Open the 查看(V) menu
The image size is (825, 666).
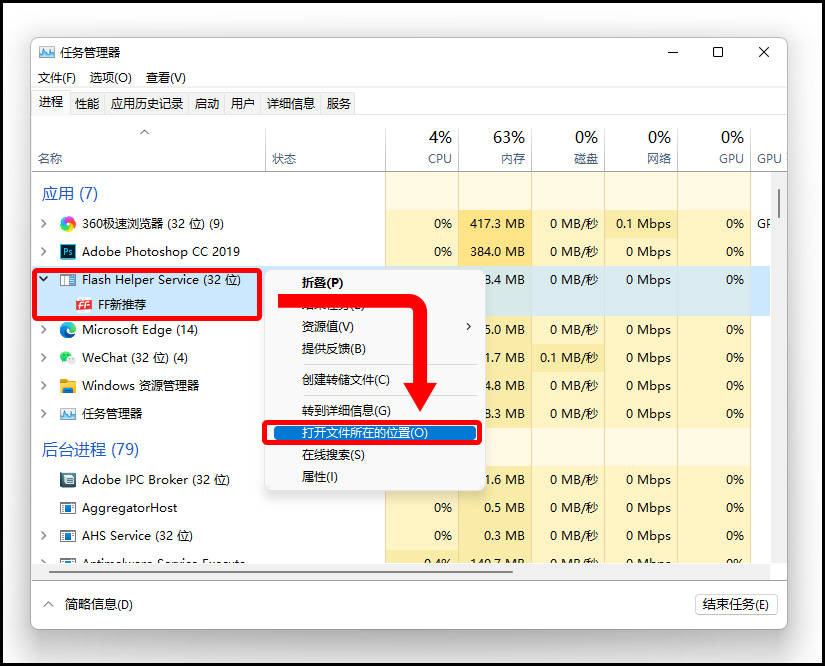(x=166, y=78)
